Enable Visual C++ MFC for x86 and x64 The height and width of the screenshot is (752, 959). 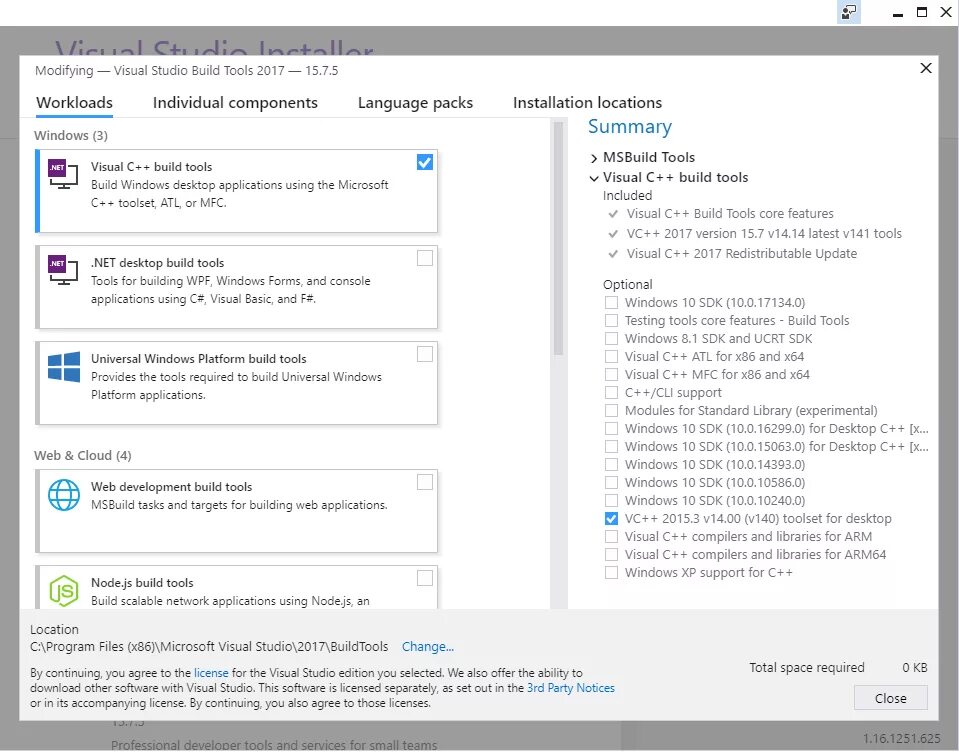(611, 375)
